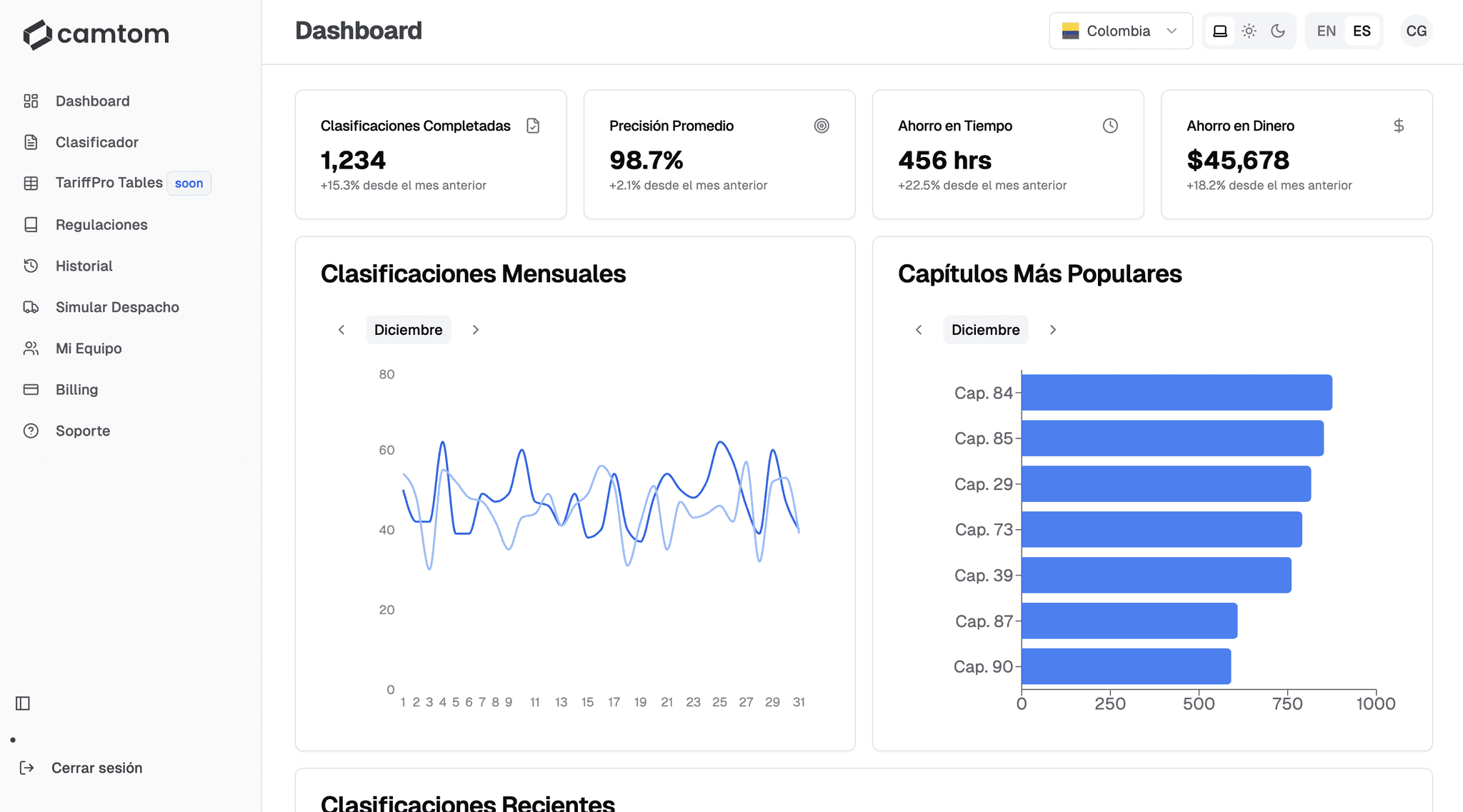Click the Mi Equipo users icon
The height and width of the screenshot is (812, 1463).
pyautogui.click(x=31, y=349)
